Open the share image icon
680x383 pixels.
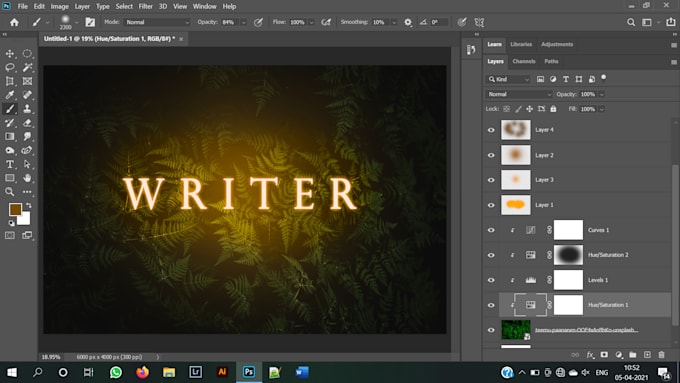tap(670, 22)
